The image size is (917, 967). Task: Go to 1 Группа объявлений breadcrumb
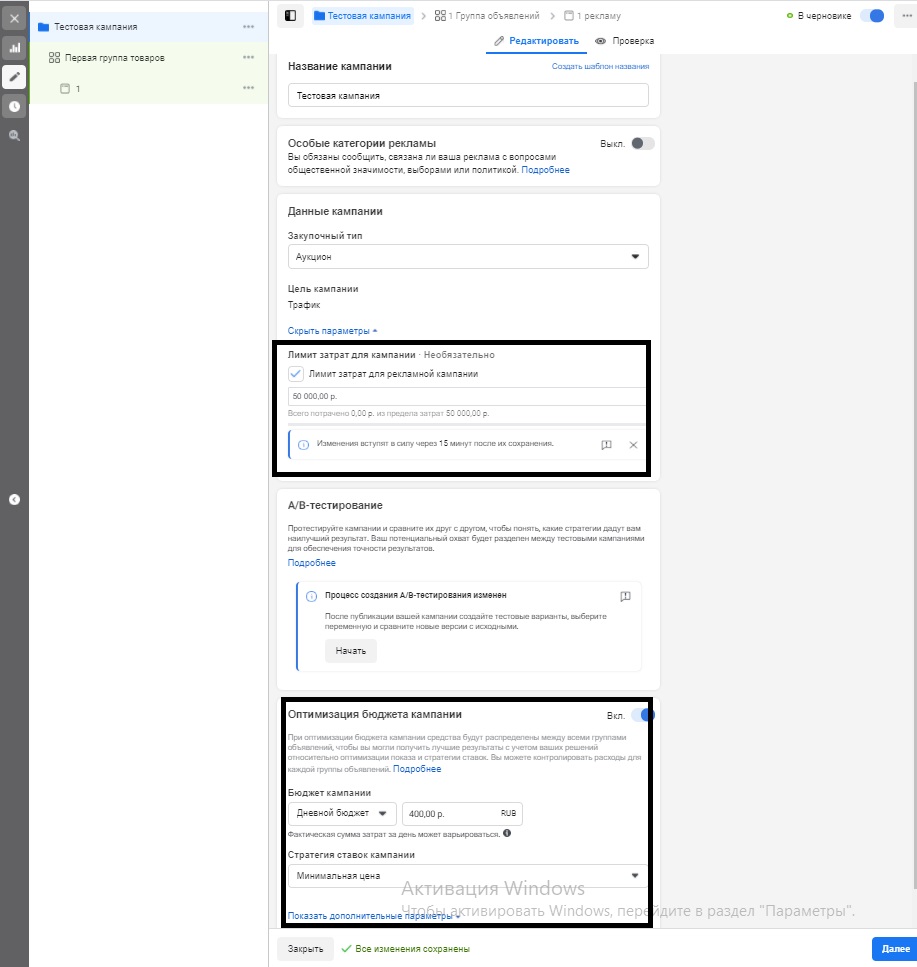[x=487, y=16]
